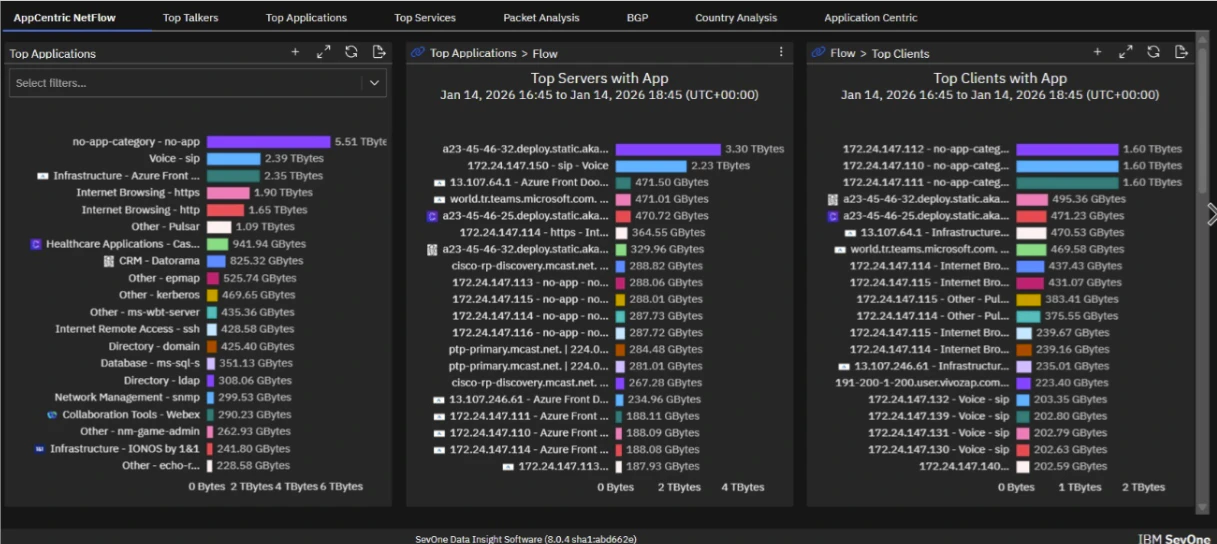This screenshot has height=544, width=1217.
Task: Switch to the BGP tab
Action: point(637,17)
